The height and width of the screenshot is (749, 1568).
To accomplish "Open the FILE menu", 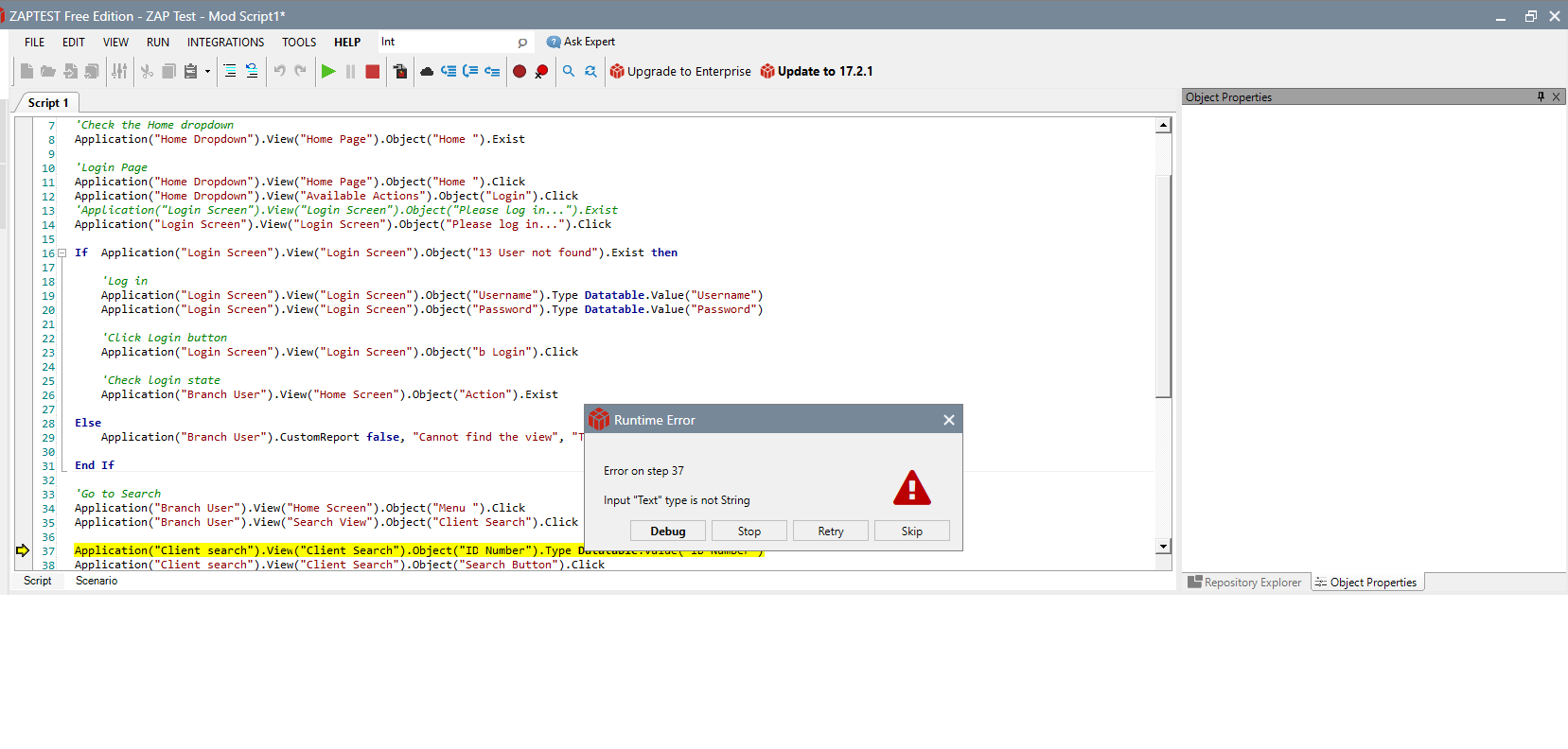I will (x=35, y=43).
